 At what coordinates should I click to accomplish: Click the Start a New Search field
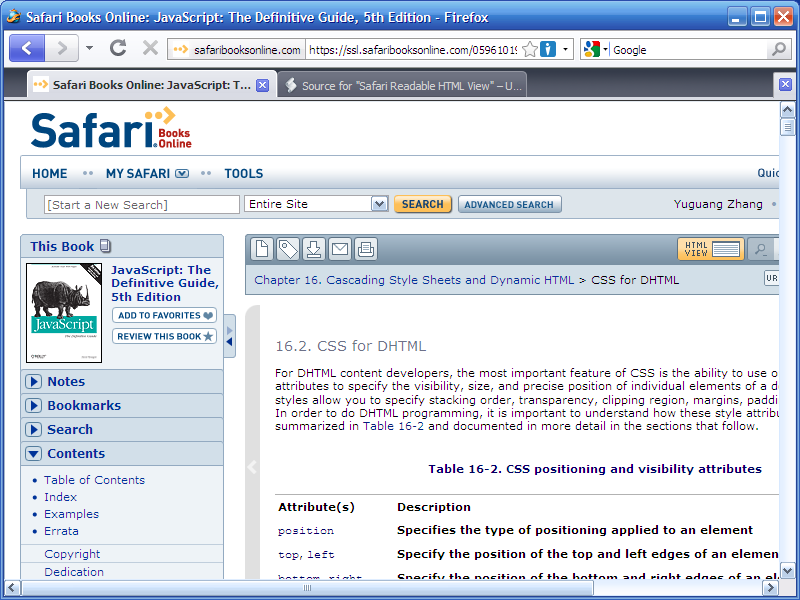[141, 205]
